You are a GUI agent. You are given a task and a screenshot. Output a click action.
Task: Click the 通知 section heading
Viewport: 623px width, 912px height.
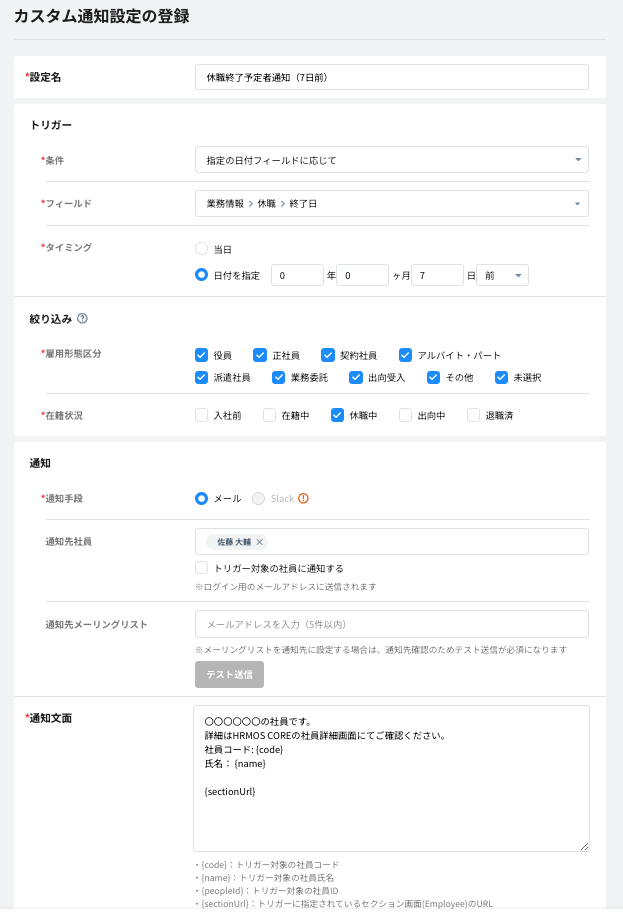[40, 463]
